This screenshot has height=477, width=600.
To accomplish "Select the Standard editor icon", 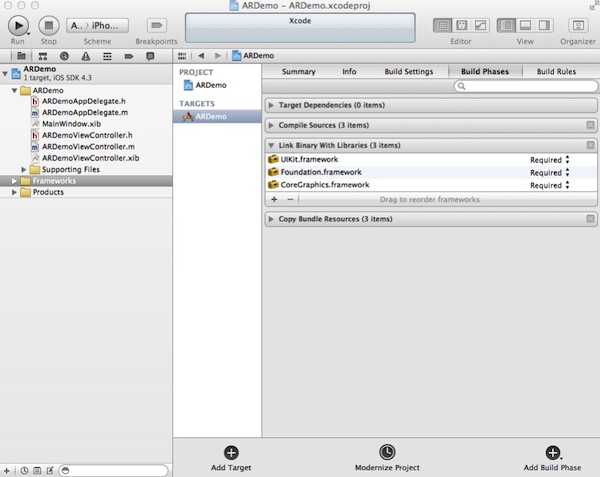I will (x=442, y=26).
